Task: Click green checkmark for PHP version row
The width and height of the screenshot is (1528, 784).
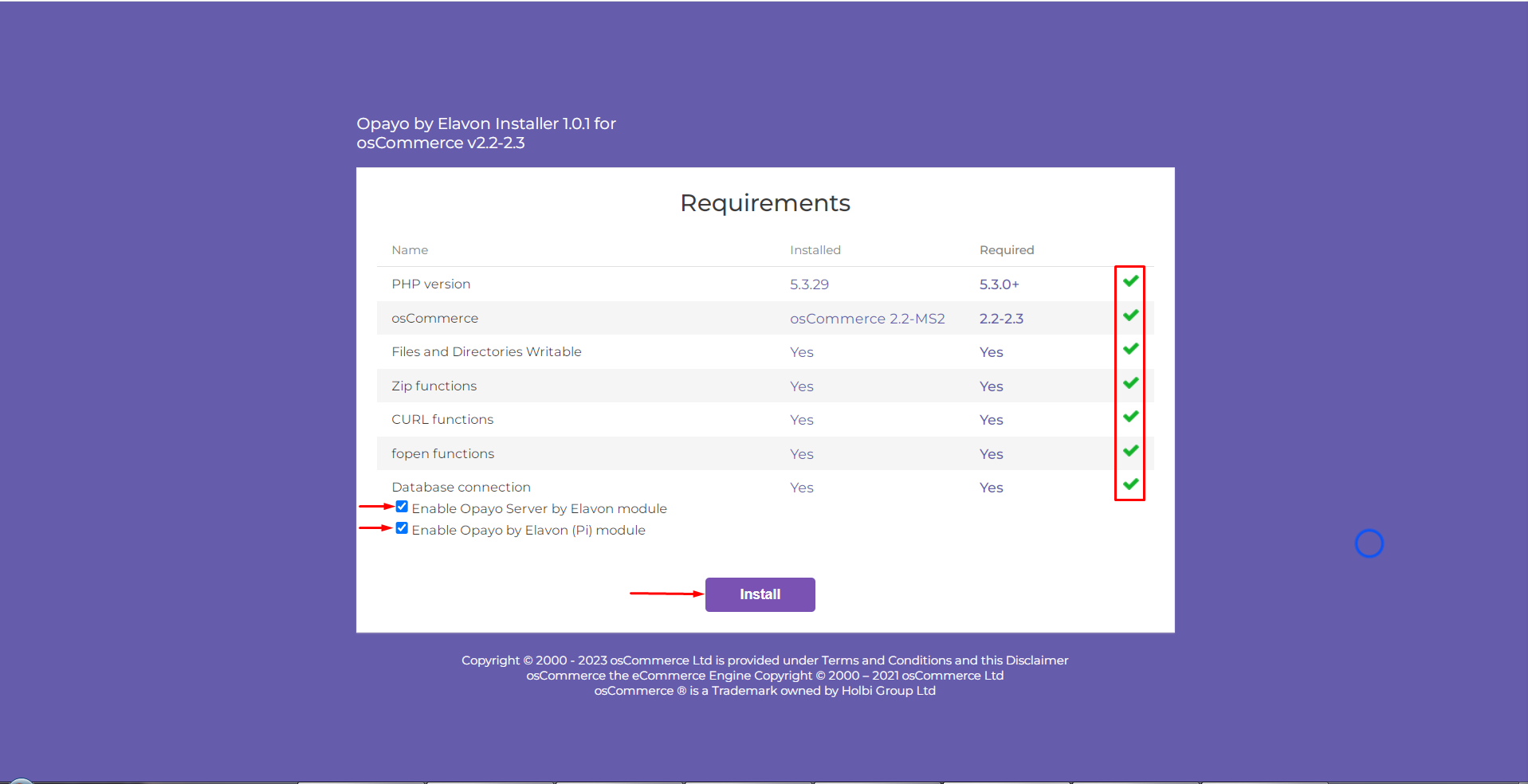Action: tap(1130, 280)
